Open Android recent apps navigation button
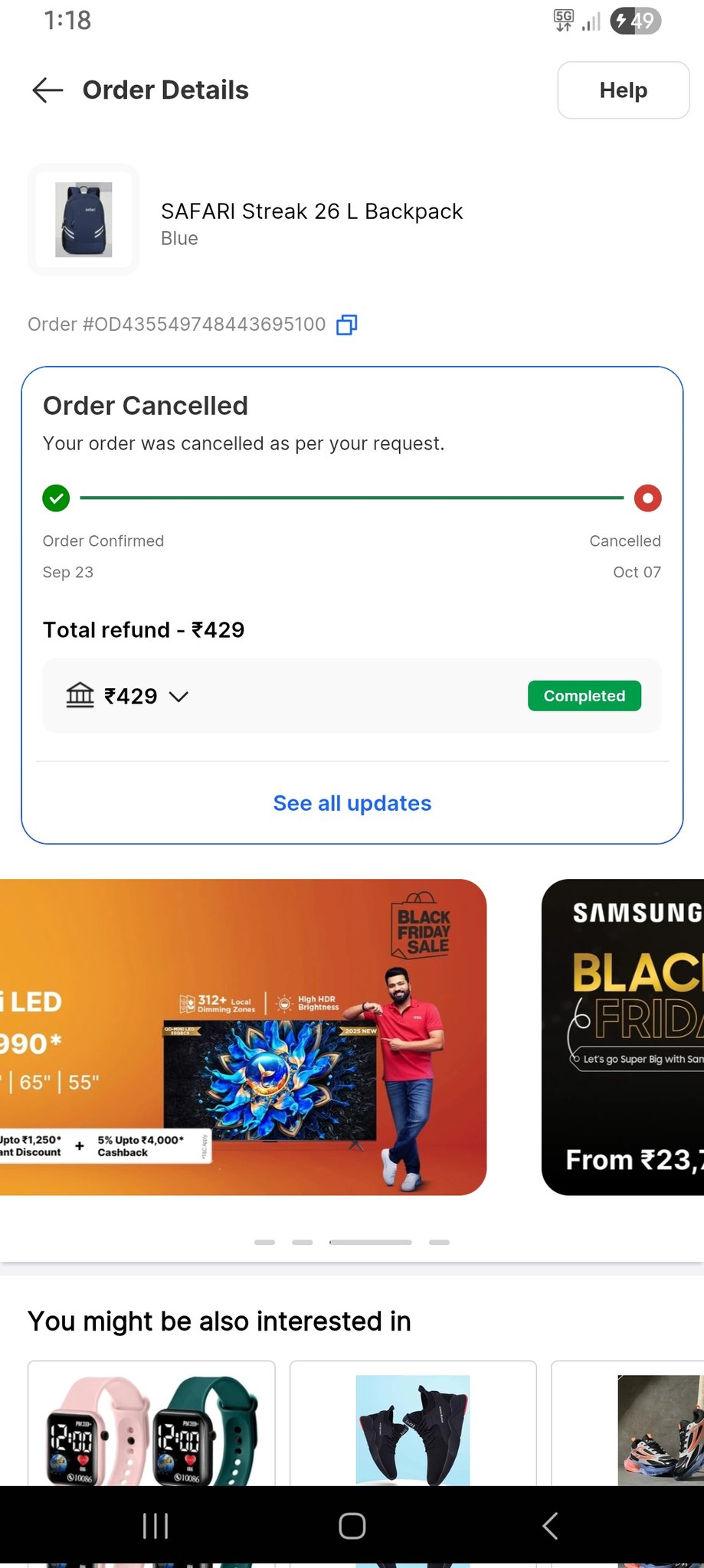Screen dimensions: 704x1568 [x=156, y=1526]
